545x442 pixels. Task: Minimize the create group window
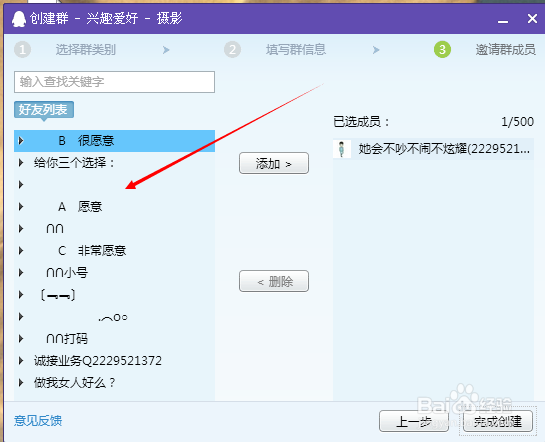pyautogui.click(x=503, y=22)
